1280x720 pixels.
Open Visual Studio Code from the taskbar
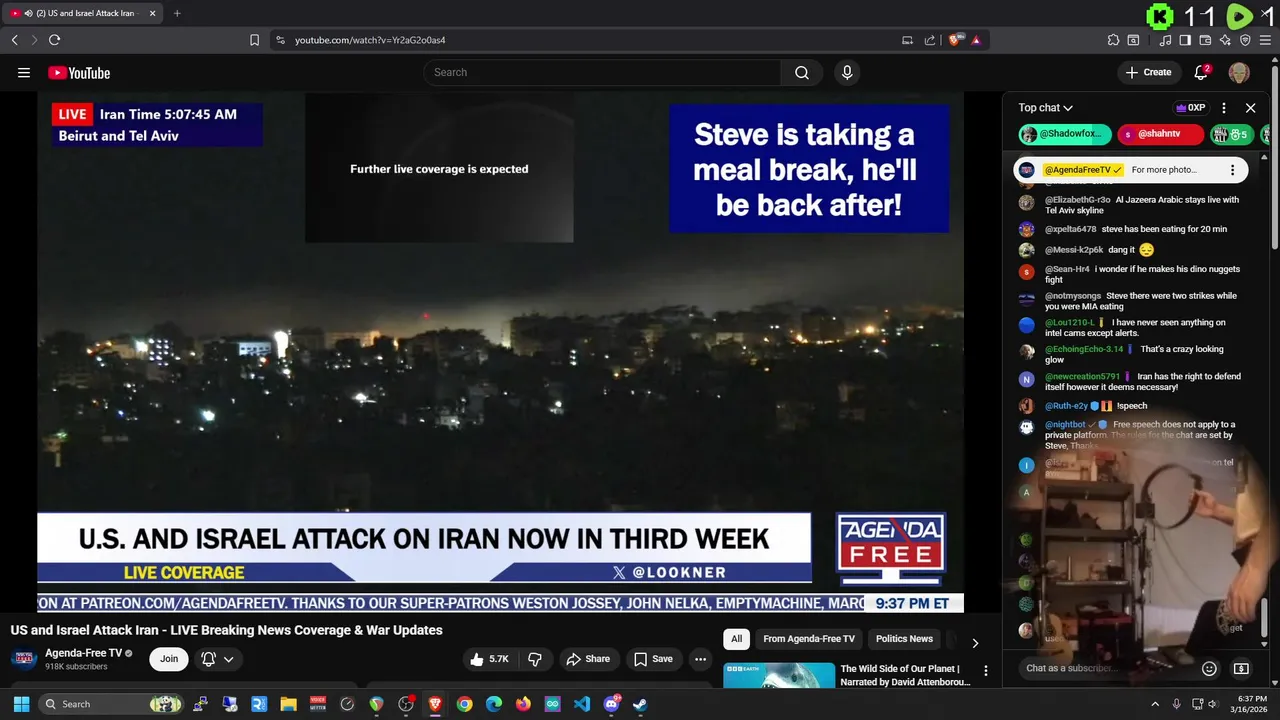tap(582, 704)
